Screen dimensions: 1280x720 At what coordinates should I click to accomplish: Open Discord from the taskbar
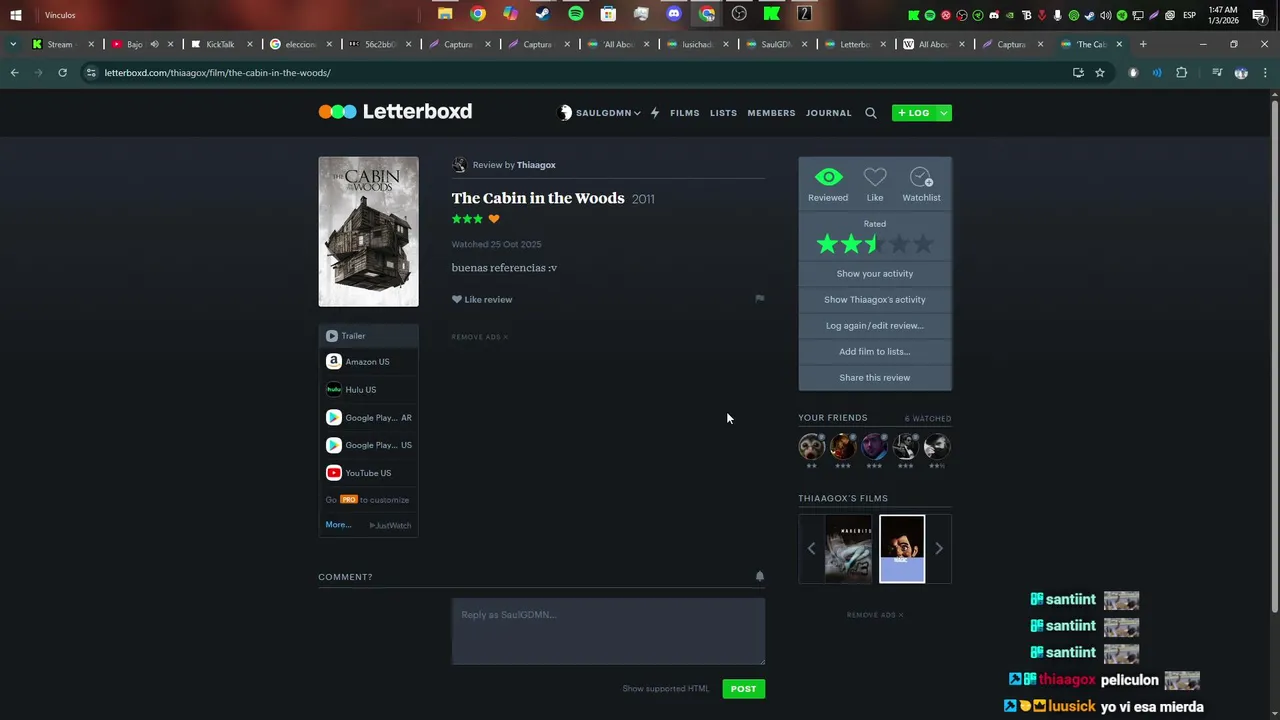(674, 14)
